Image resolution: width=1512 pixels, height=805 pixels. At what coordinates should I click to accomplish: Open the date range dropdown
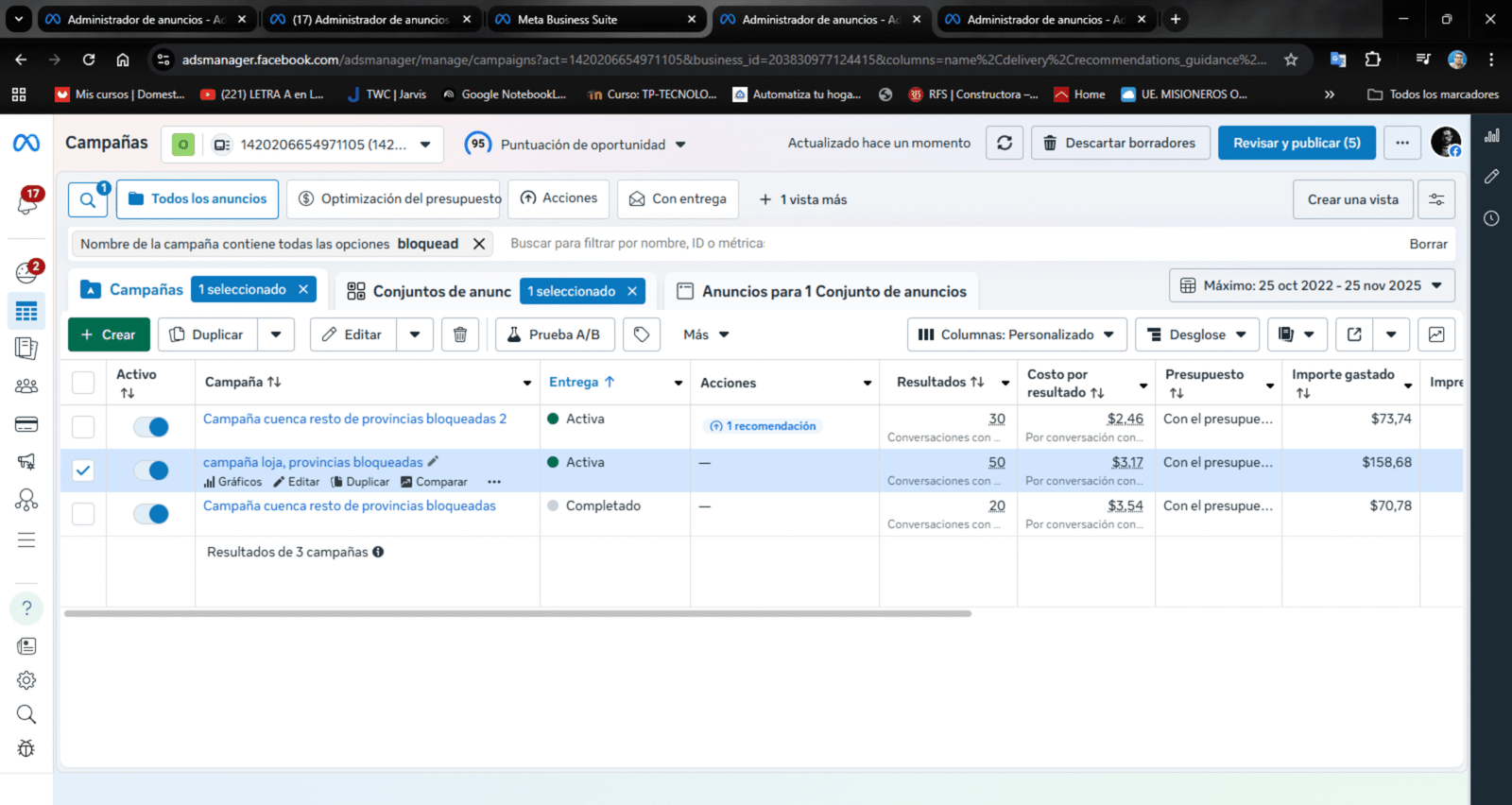click(1312, 285)
